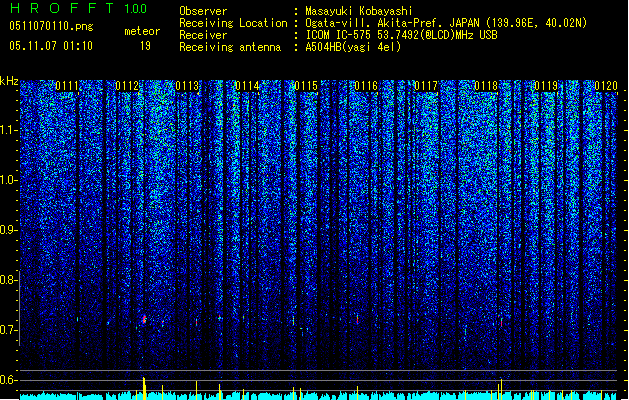
Task: Click the yellow signal spike below 0118
Action: point(501,389)
